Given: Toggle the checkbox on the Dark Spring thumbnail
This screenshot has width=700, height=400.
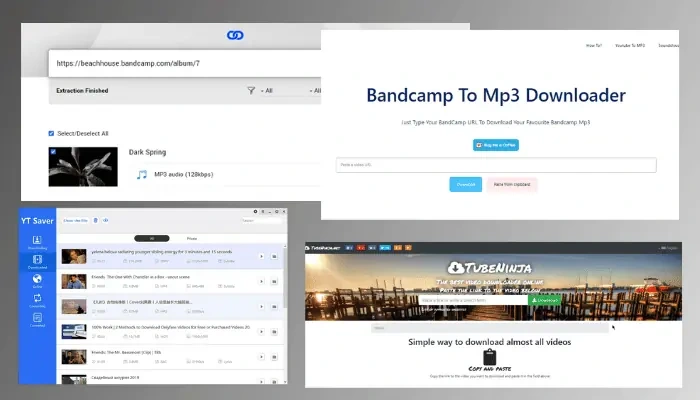Looking at the screenshot, I should [53, 152].
